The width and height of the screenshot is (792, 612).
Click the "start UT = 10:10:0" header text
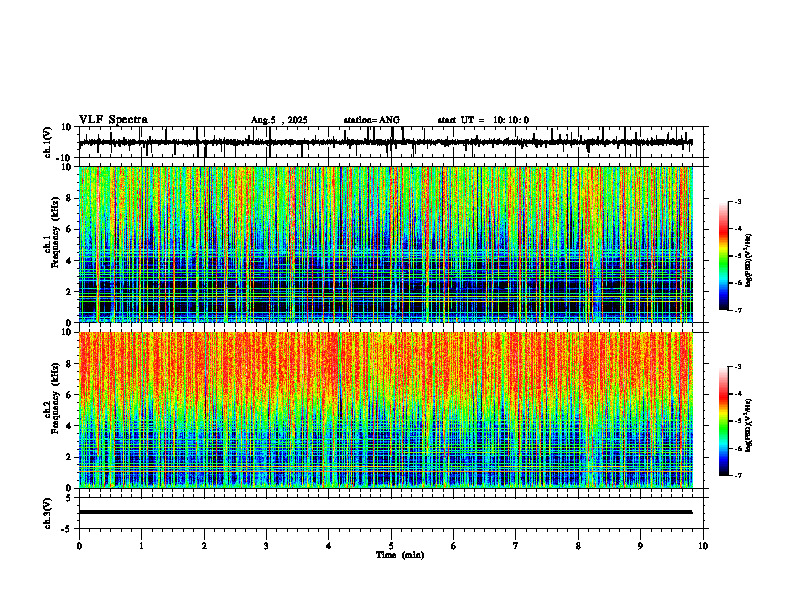(x=483, y=120)
